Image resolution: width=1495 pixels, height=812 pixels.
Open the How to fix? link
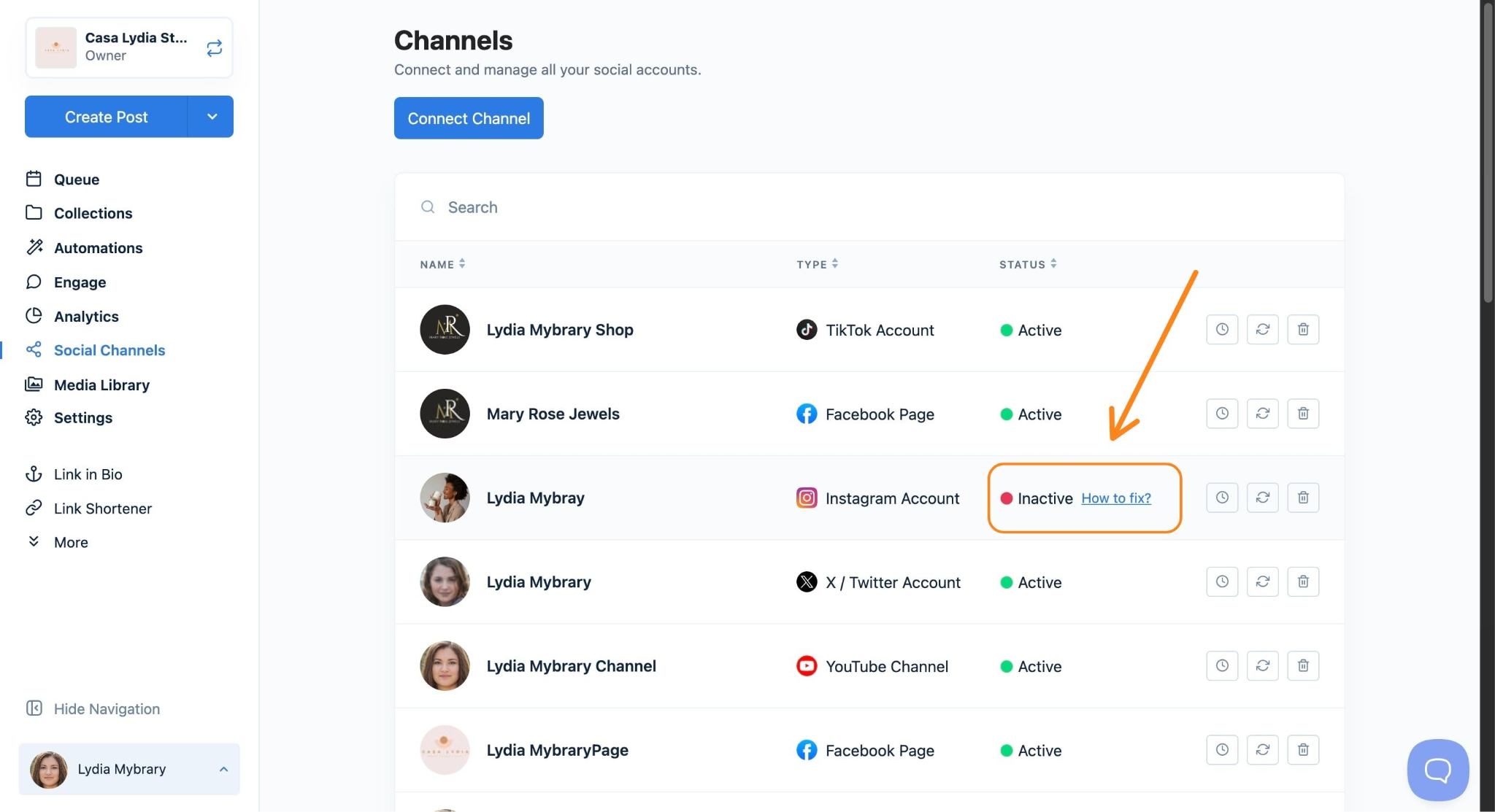[1115, 498]
